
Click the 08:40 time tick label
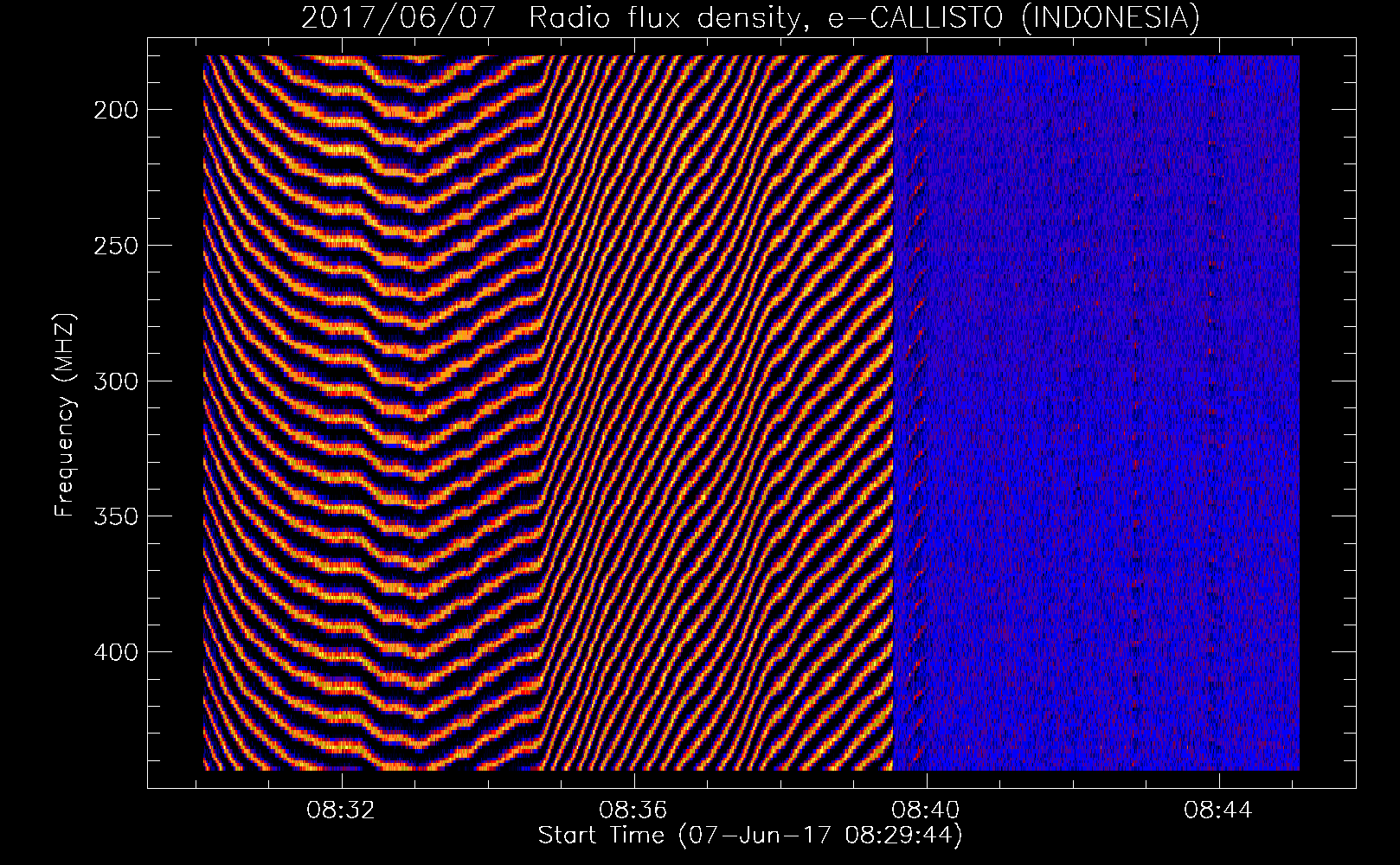[x=927, y=811]
